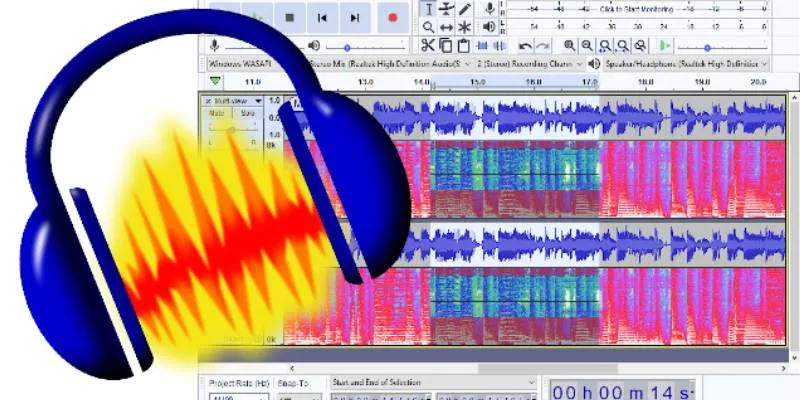This screenshot has height=400, width=800.
Task: Click the Trim audio outside selection icon
Action: pyautogui.click(x=482, y=46)
